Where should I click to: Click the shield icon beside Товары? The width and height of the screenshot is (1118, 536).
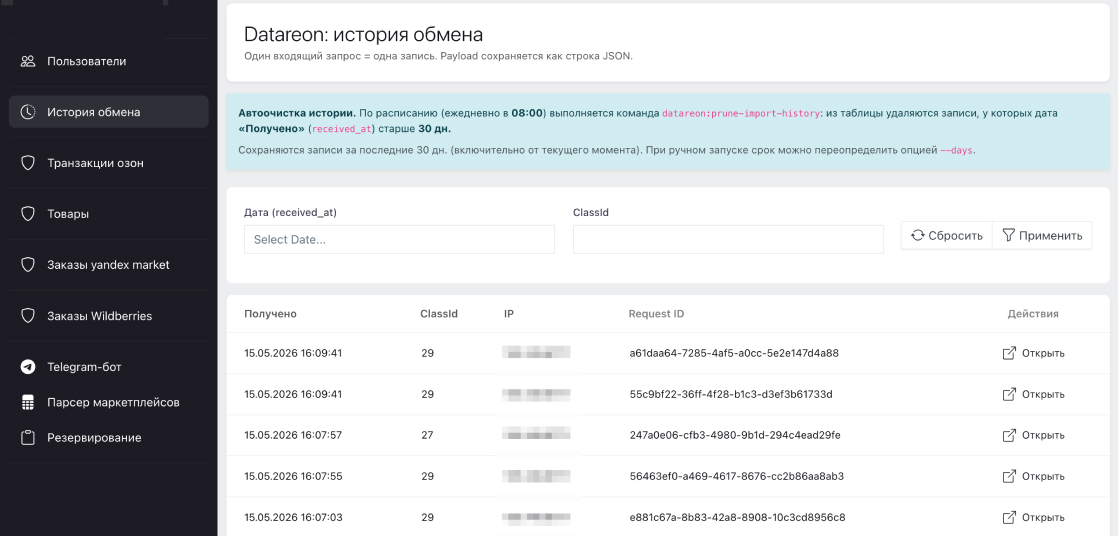coord(28,214)
